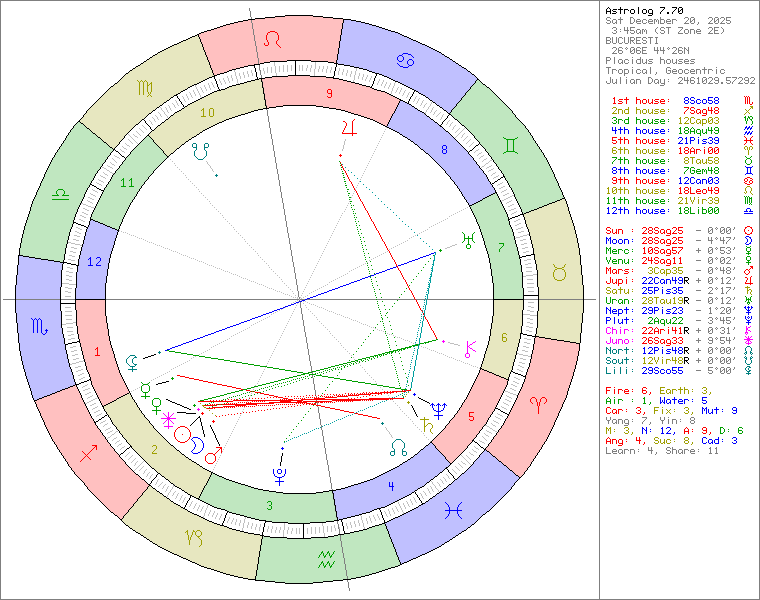Select the '1st house: 8Sco58' line

coord(670,101)
